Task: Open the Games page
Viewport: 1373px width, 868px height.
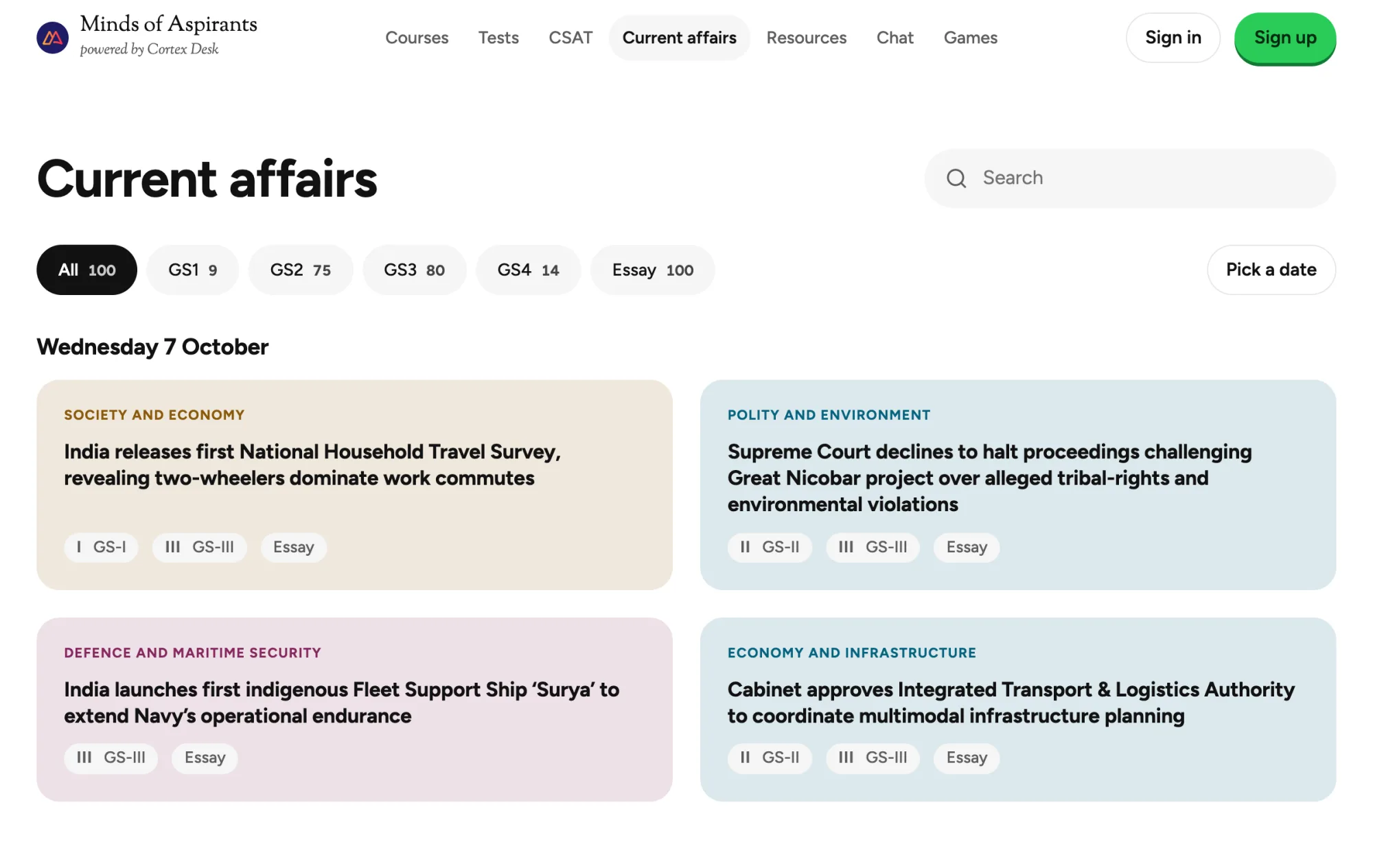Action: click(x=971, y=38)
